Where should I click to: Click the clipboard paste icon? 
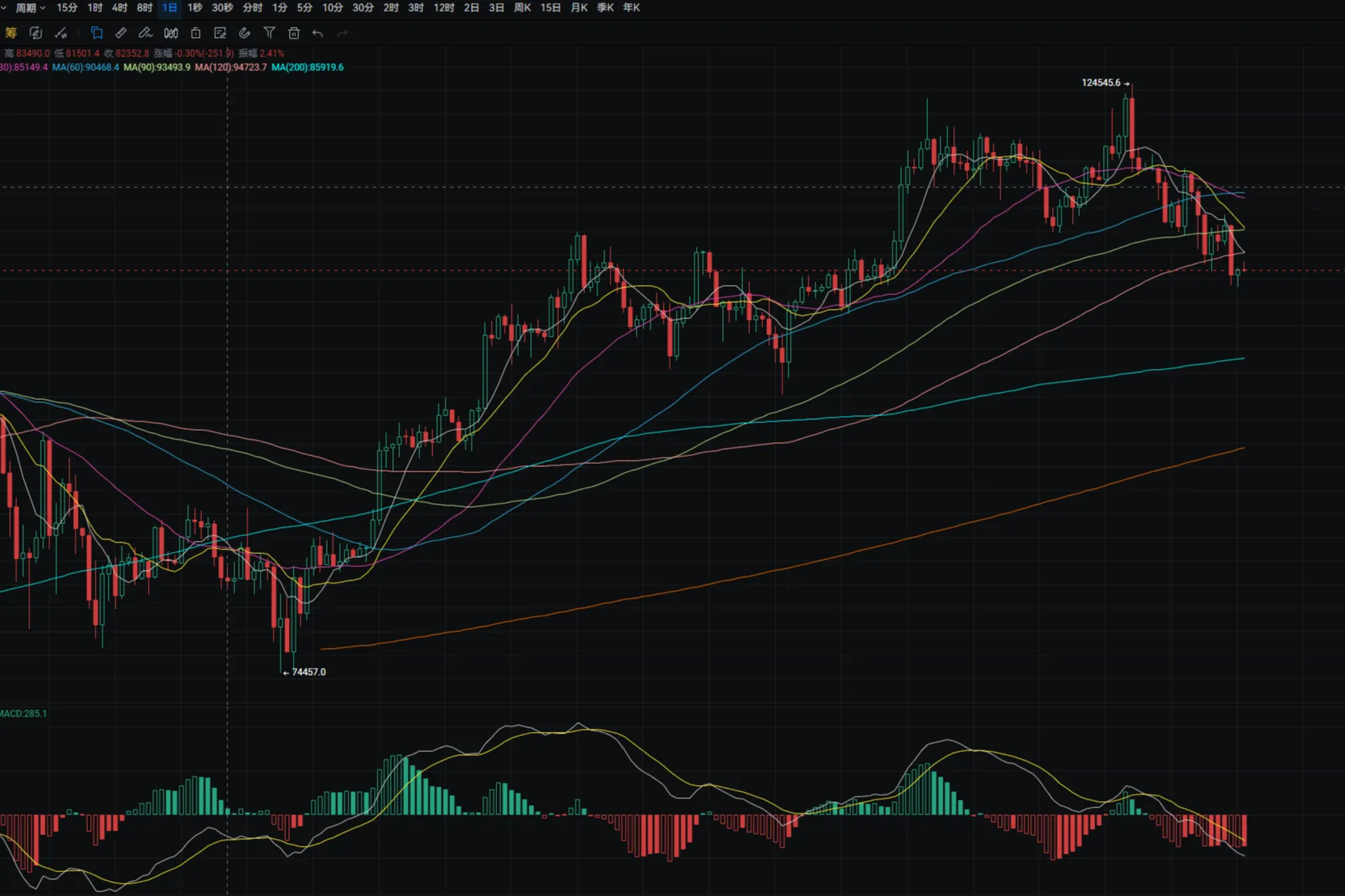click(196, 33)
